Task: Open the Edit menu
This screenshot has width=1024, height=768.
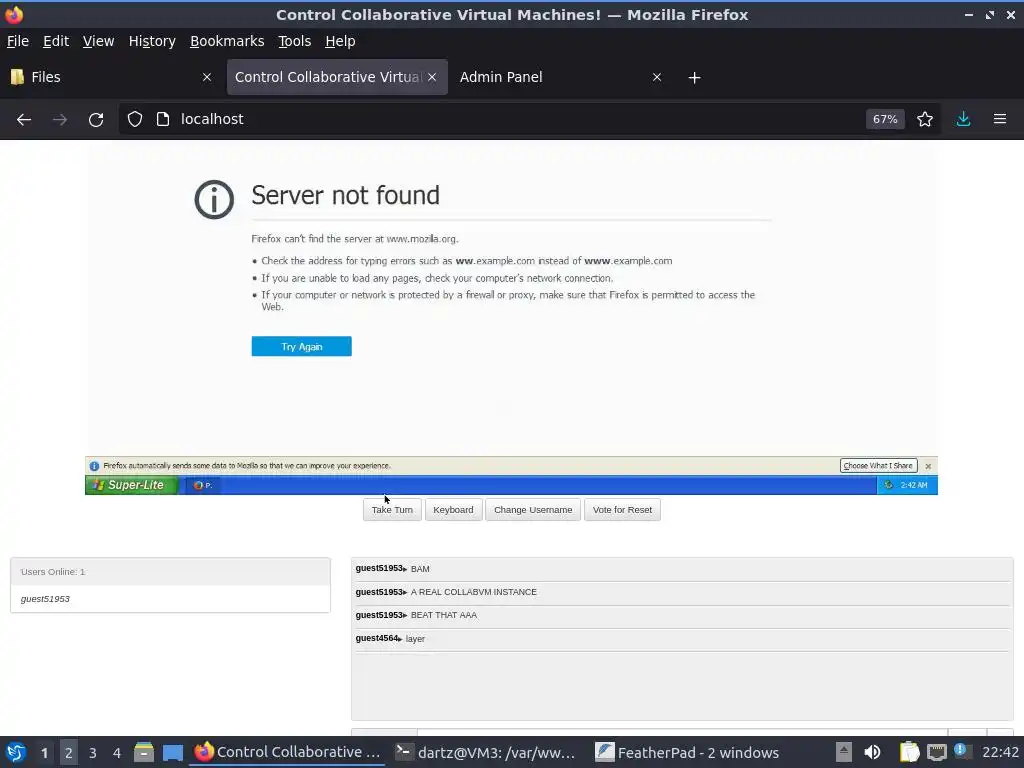Action: click(56, 41)
